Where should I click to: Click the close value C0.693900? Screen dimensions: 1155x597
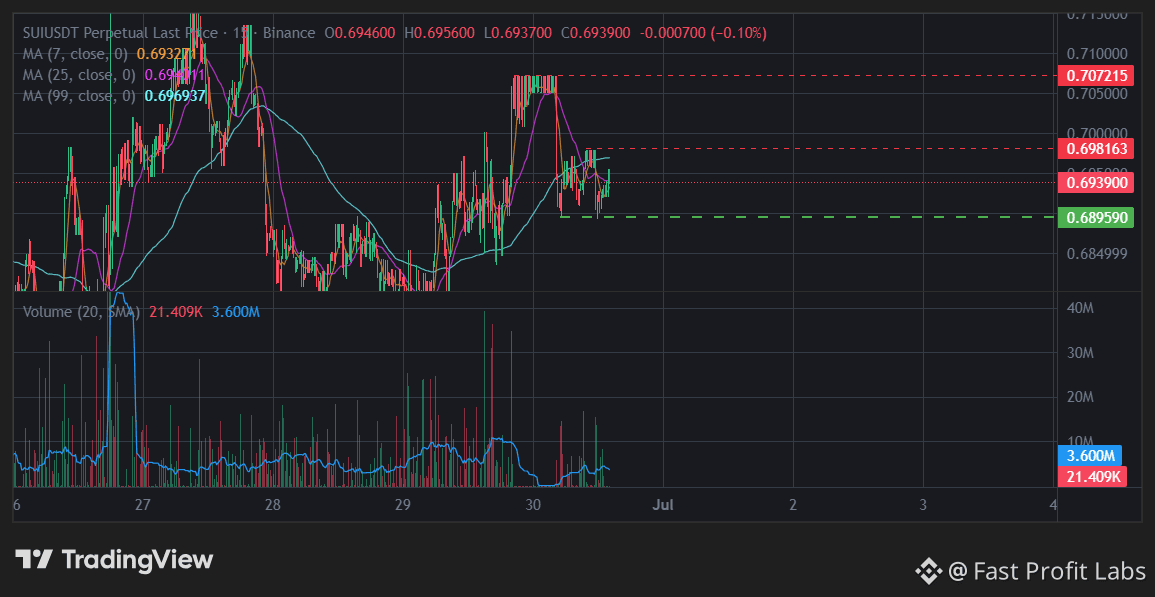tap(595, 33)
